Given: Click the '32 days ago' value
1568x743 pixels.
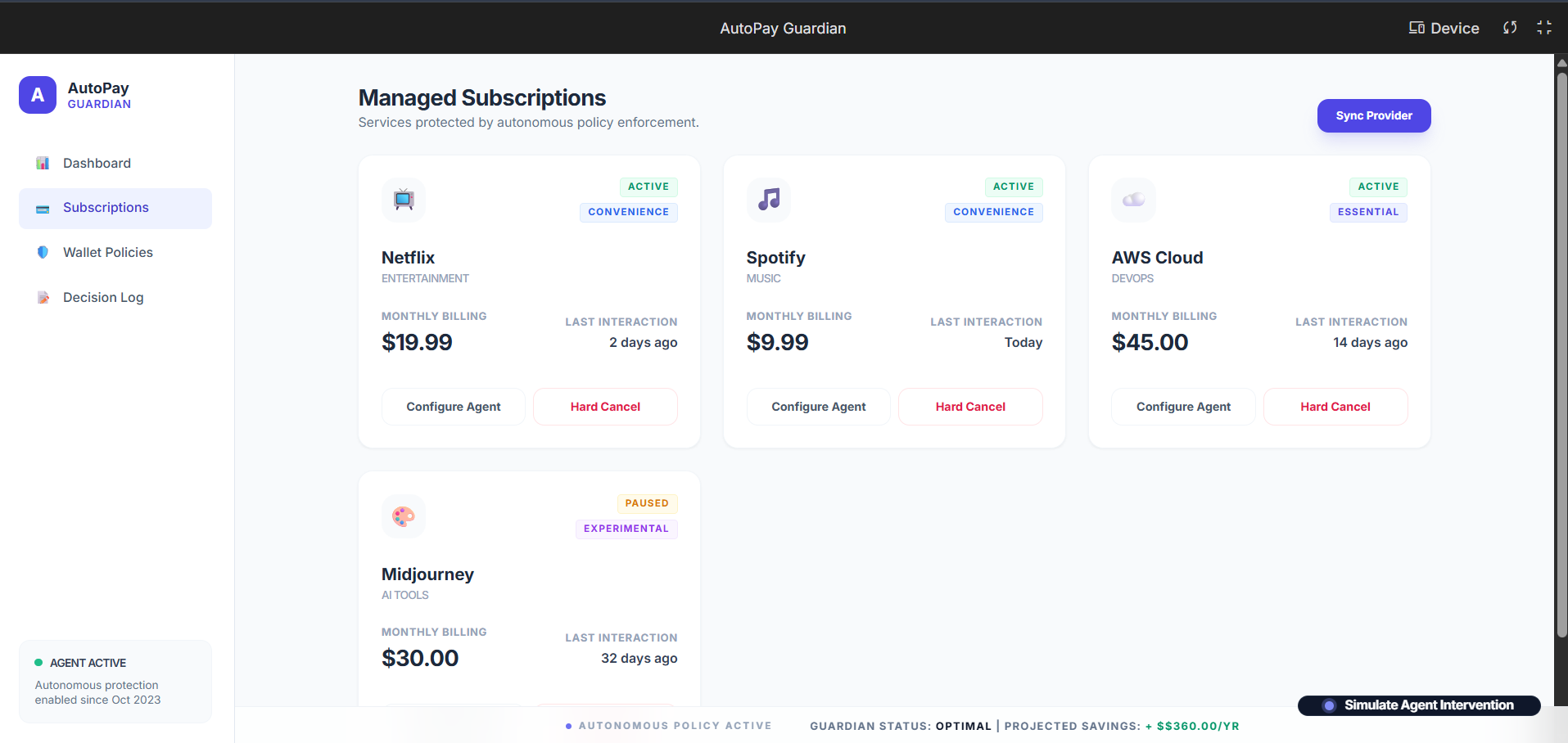Looking at the screenshot, I should point(639,659).
